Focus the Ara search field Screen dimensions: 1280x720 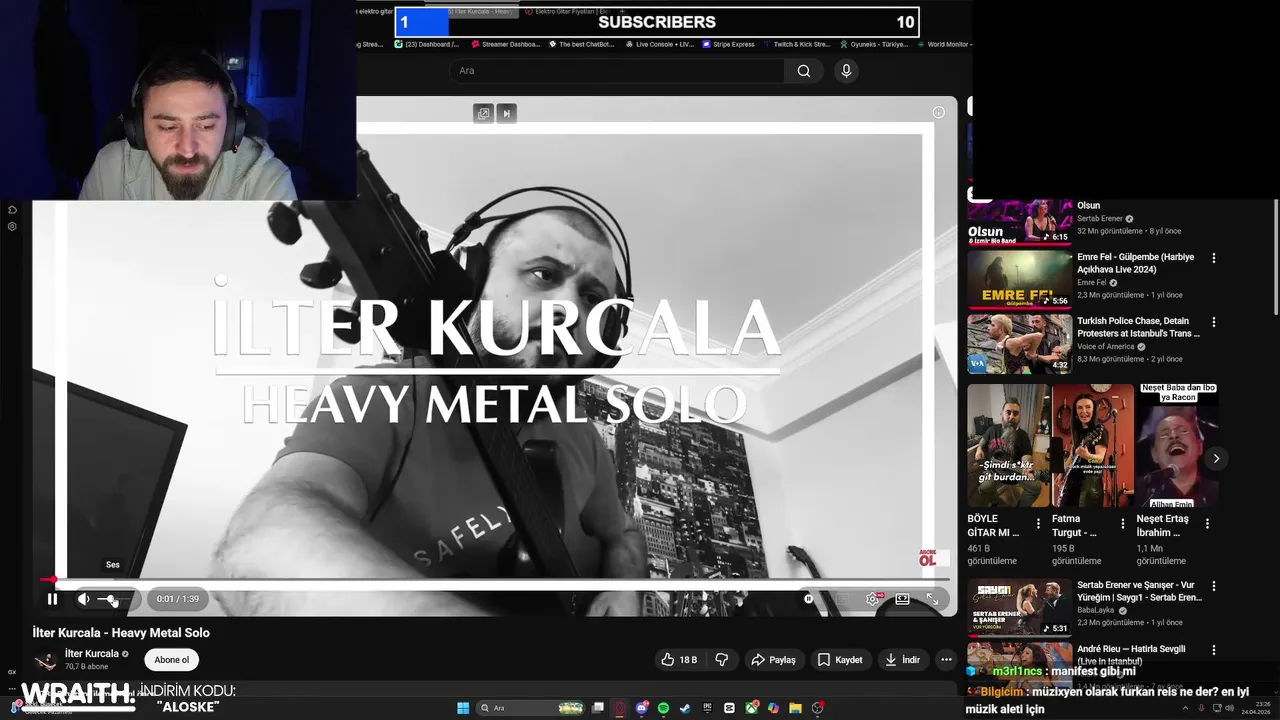617,71
